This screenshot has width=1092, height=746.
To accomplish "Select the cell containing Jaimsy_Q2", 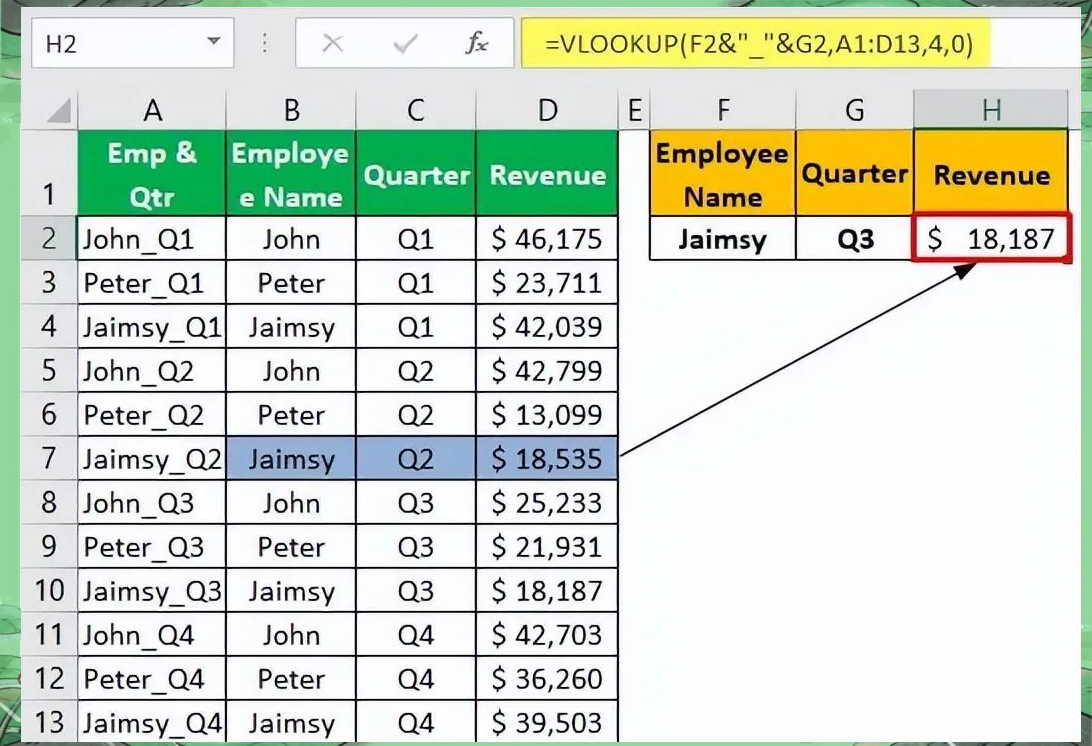I will [151, 459].
